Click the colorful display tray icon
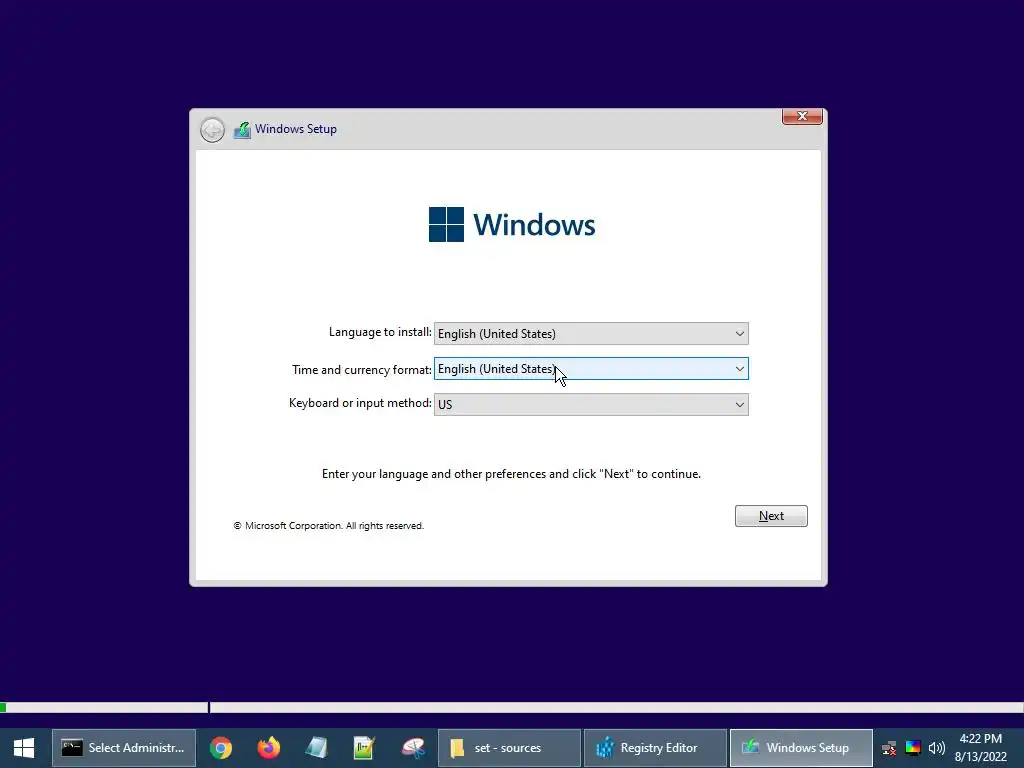The height and width of the screenshot is (768, 1024). coord(913,748)
